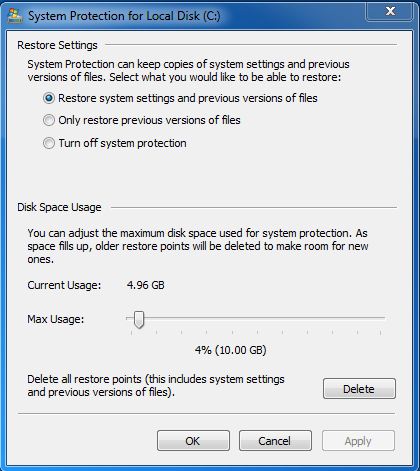Click the 4% (10.00 GB) usage label
The image size is (420, 471).
coord(231,350)
